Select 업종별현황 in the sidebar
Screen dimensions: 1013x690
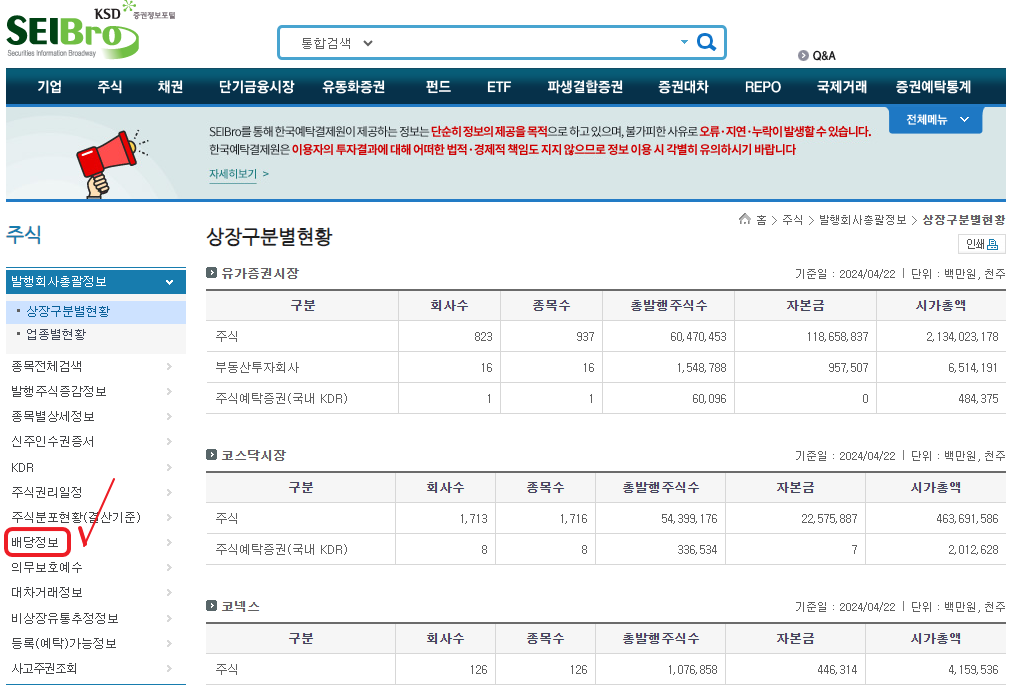click(56, 334)
